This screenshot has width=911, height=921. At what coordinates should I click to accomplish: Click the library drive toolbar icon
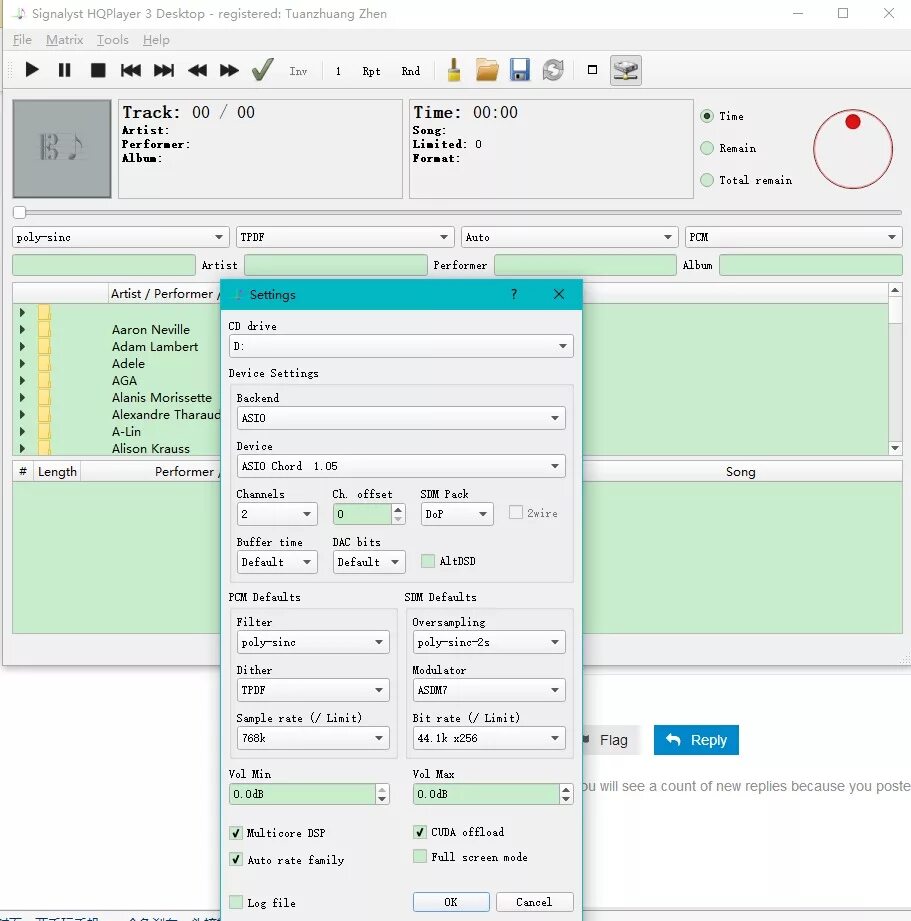click(626, 70)
